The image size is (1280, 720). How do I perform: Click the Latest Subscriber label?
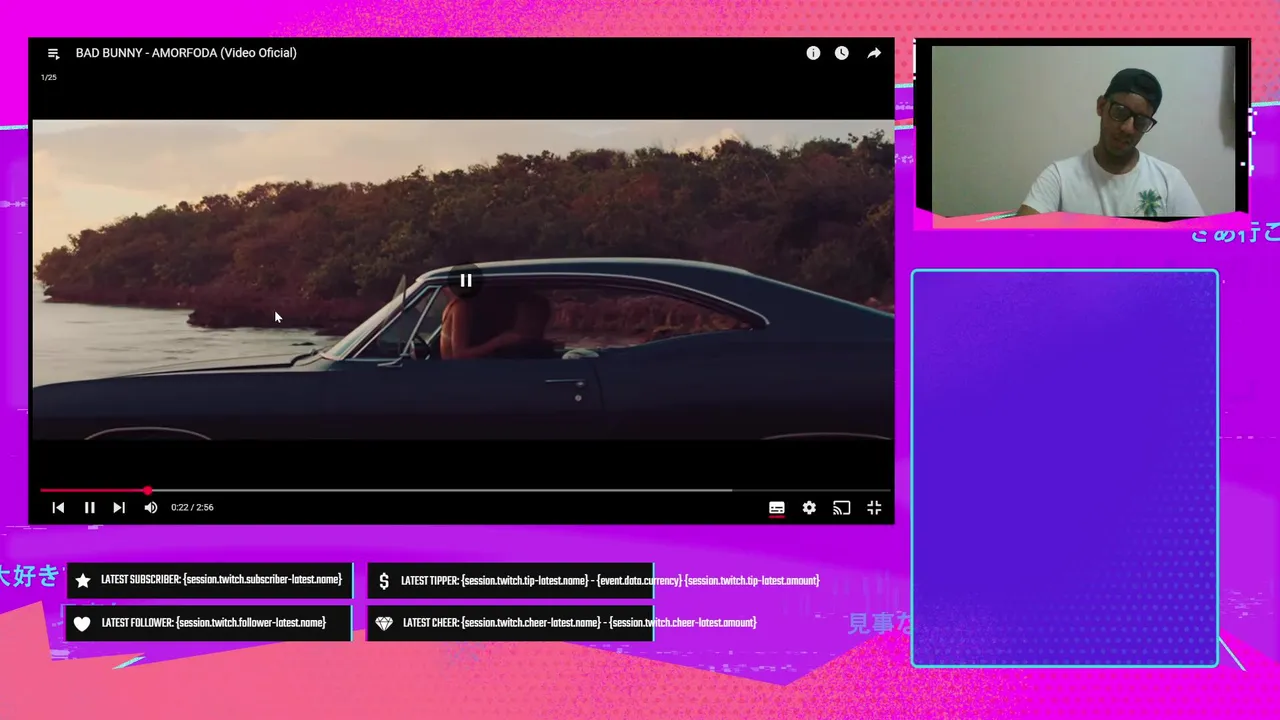(x=221, y=580)
